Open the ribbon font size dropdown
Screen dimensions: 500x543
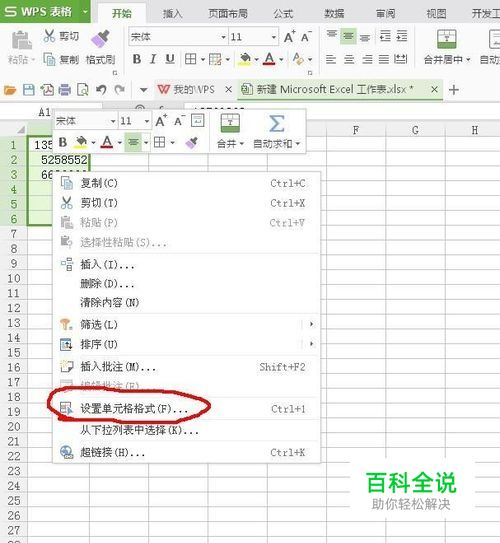pos(274,37)
